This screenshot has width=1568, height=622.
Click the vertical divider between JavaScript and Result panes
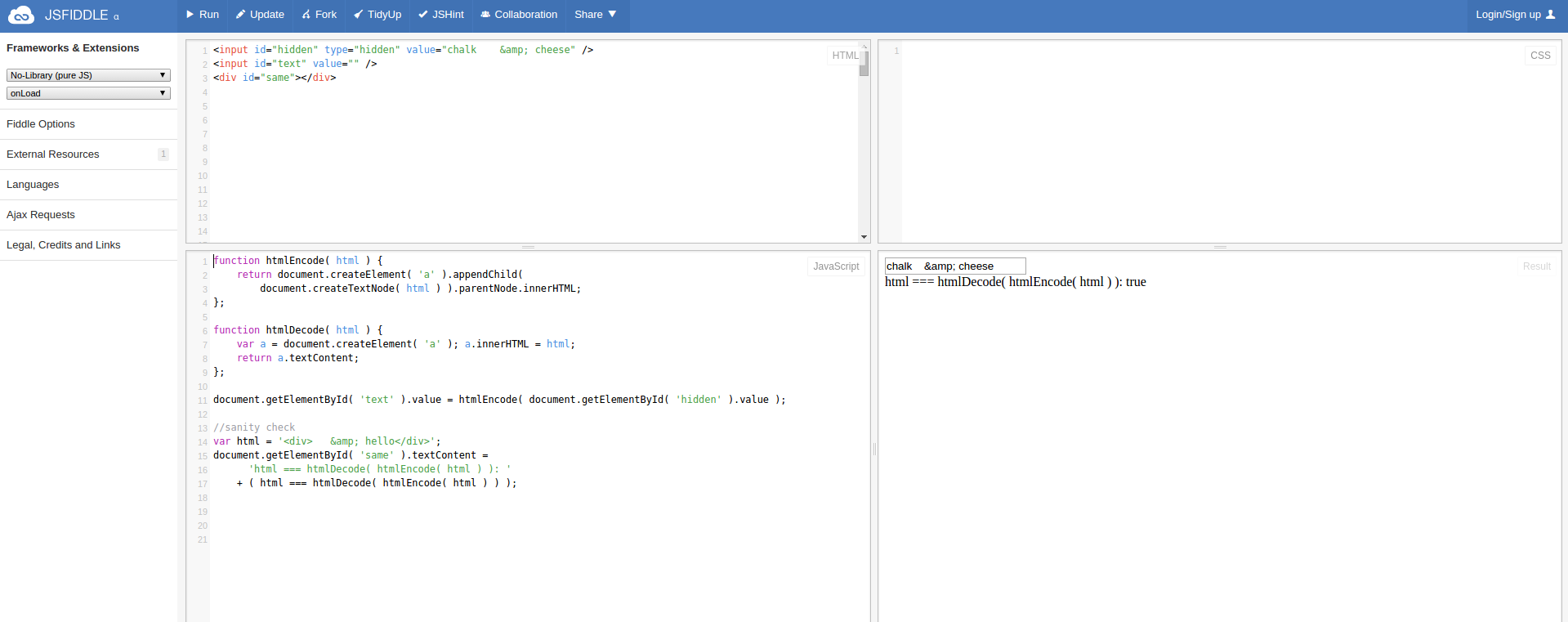click(874, 449)
